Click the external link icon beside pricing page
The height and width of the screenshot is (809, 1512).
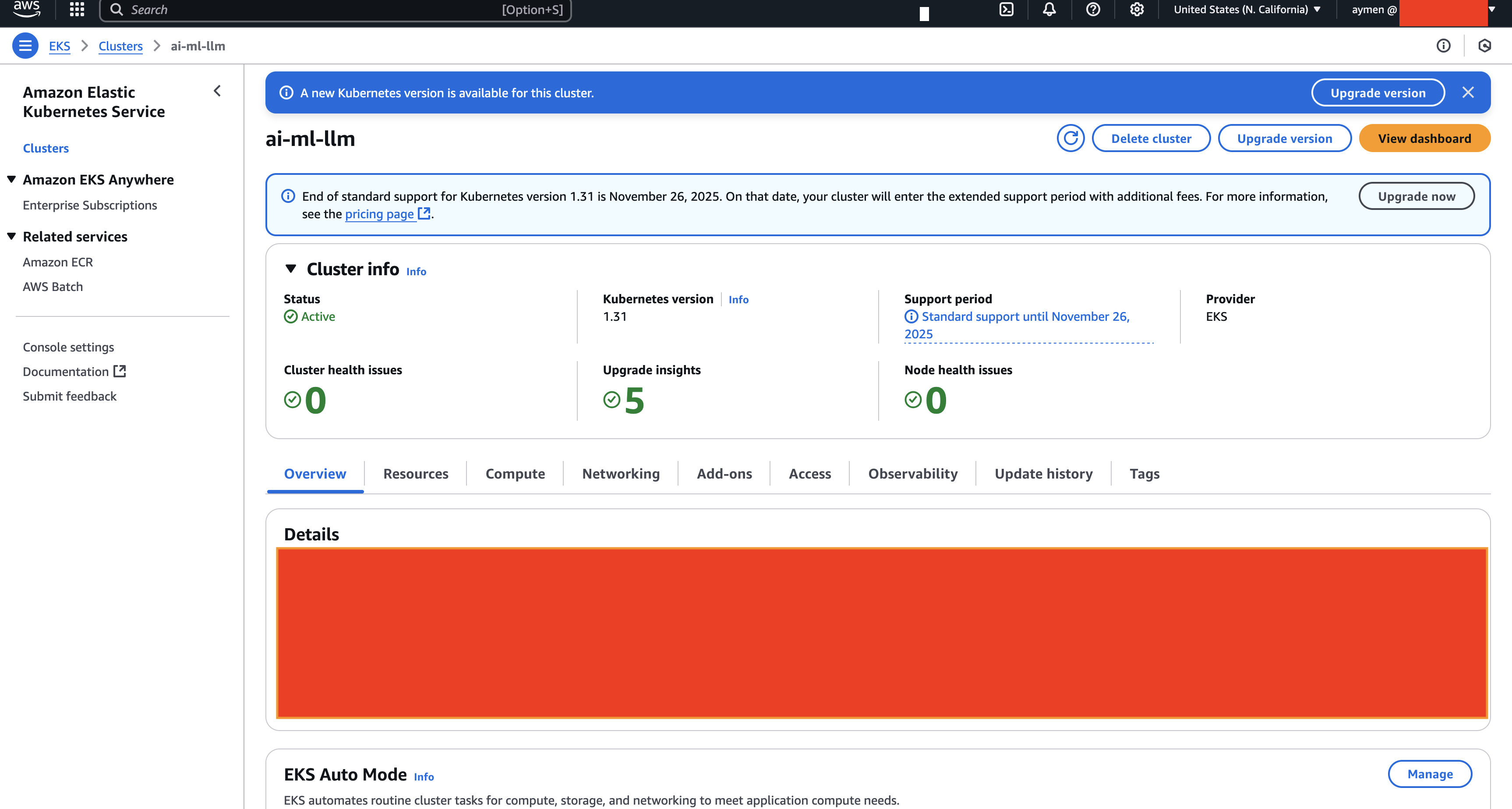tap(424, 214)
